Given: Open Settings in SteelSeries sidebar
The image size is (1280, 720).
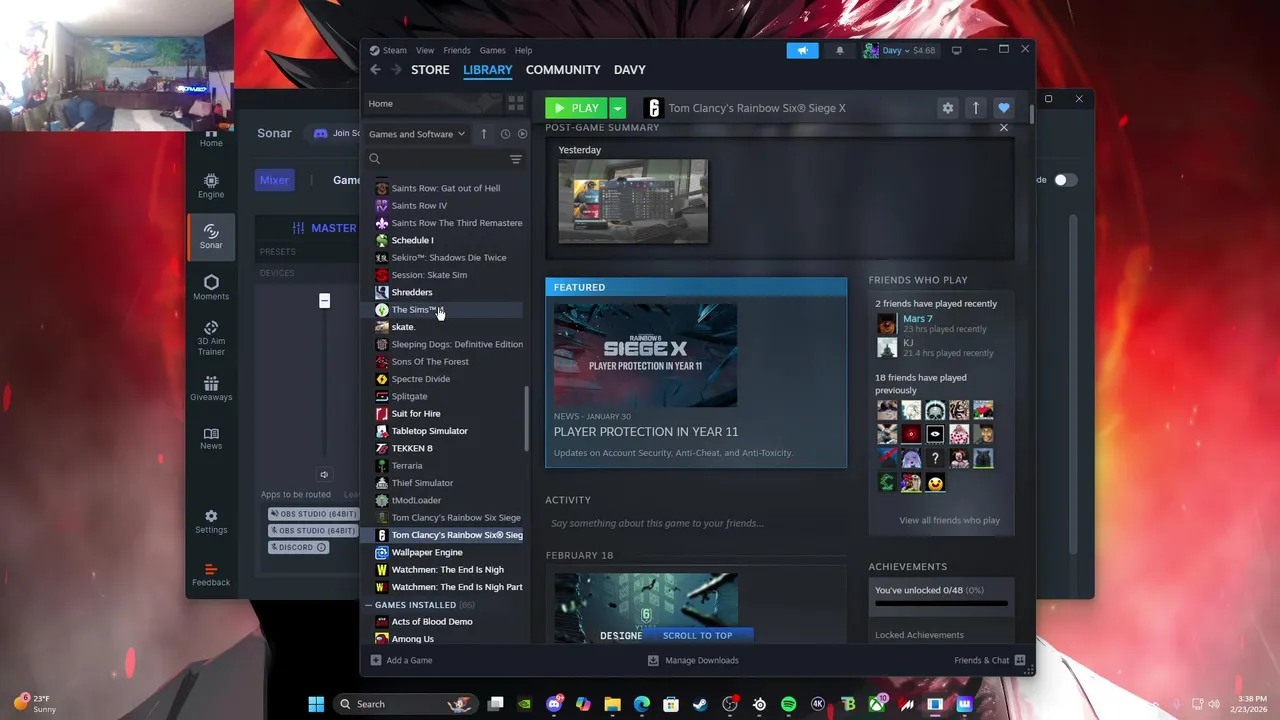Looking at the screenshot, I should click(x=211, y=522).
